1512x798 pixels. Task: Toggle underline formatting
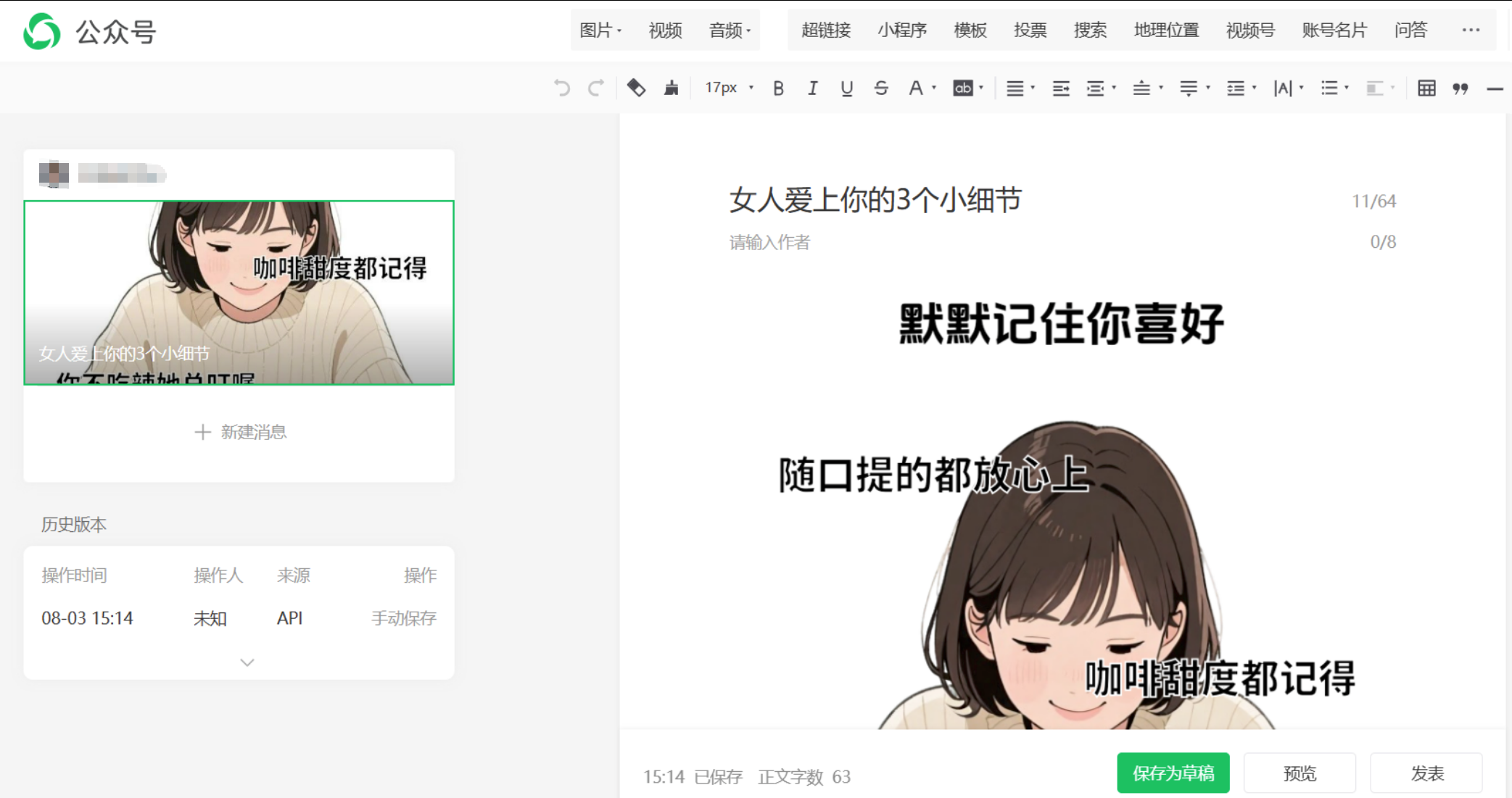tap(846, 88)
